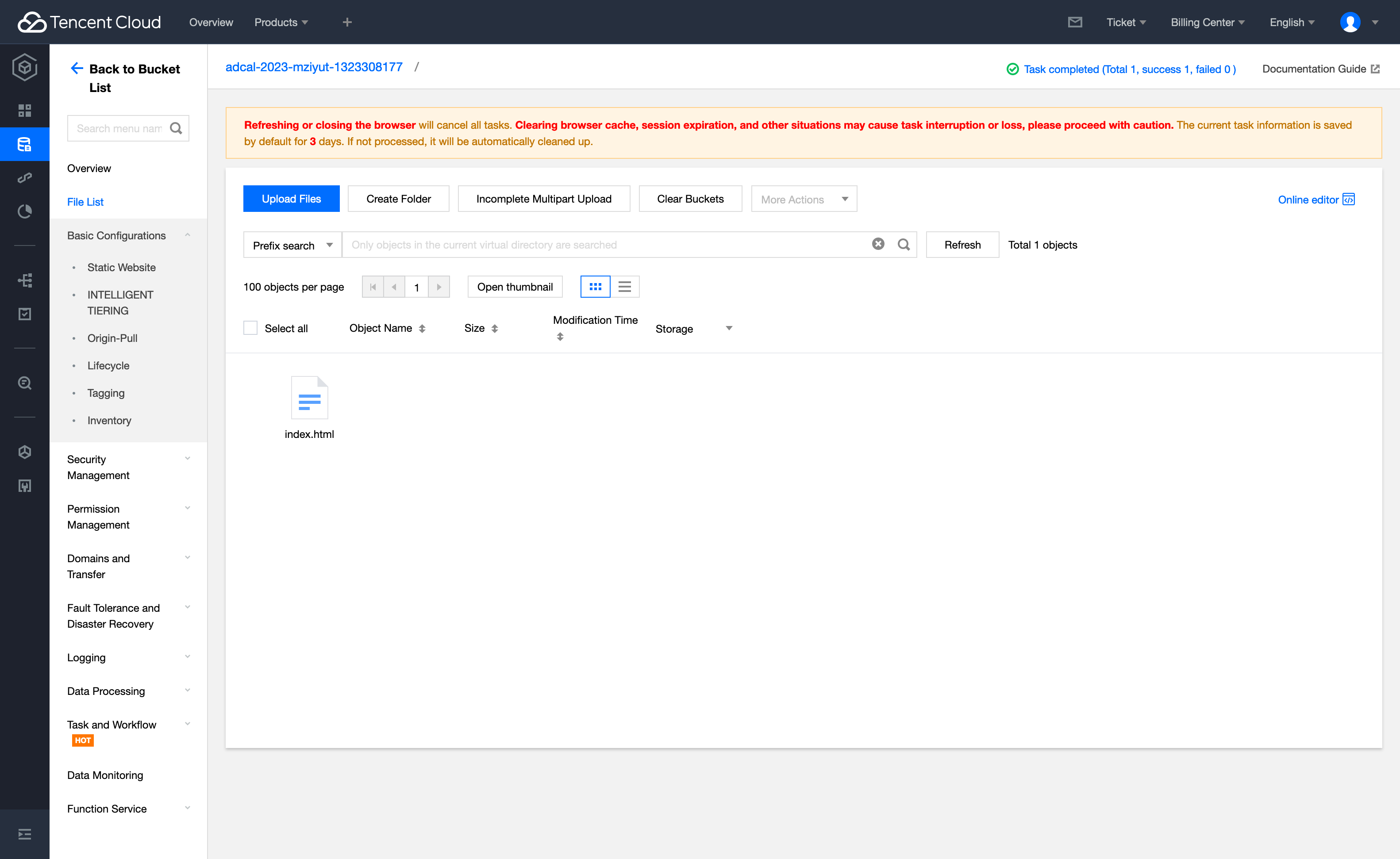Click the index.html file thumbnail

coord(309,398)
